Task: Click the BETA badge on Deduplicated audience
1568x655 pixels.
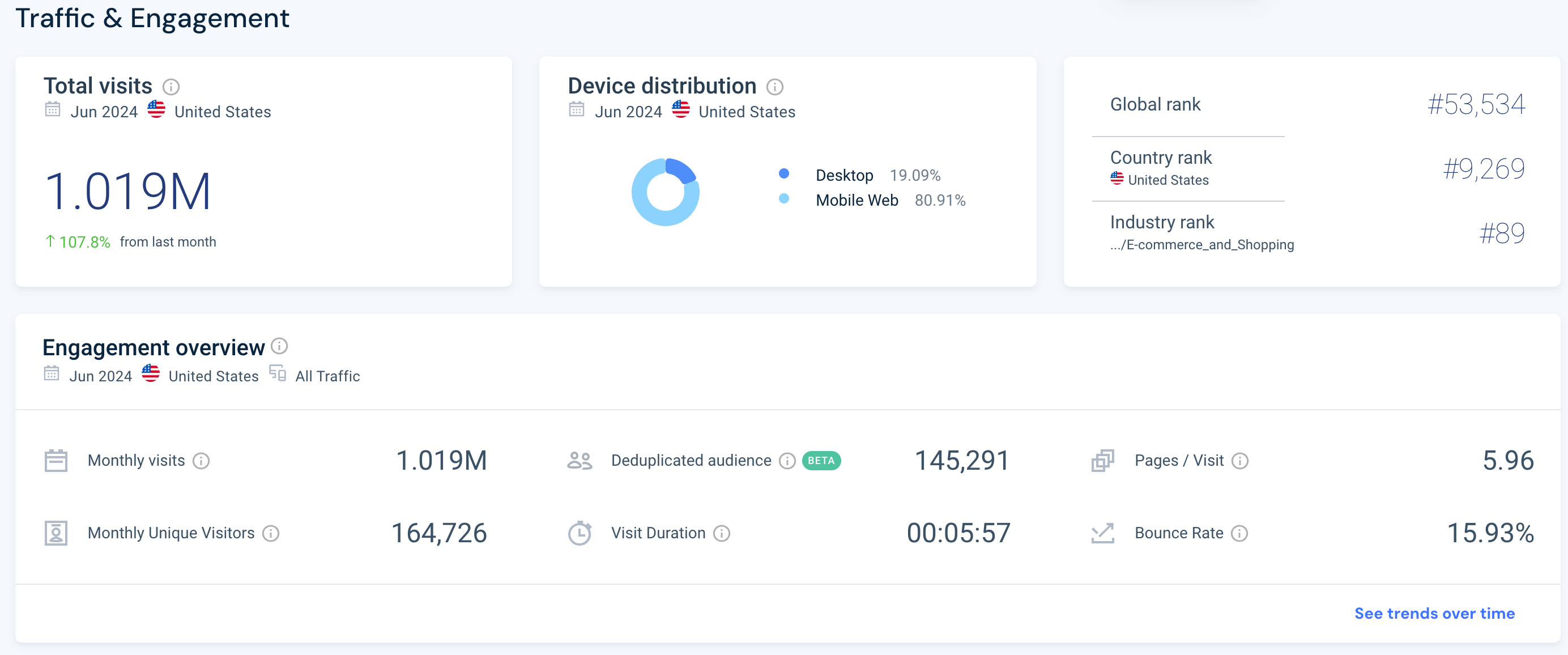Action: [x=821, y=461]
